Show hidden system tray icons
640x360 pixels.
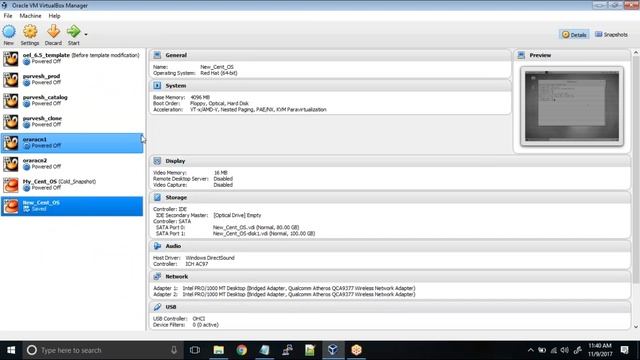pyautogui.click(x=530, y=350)
